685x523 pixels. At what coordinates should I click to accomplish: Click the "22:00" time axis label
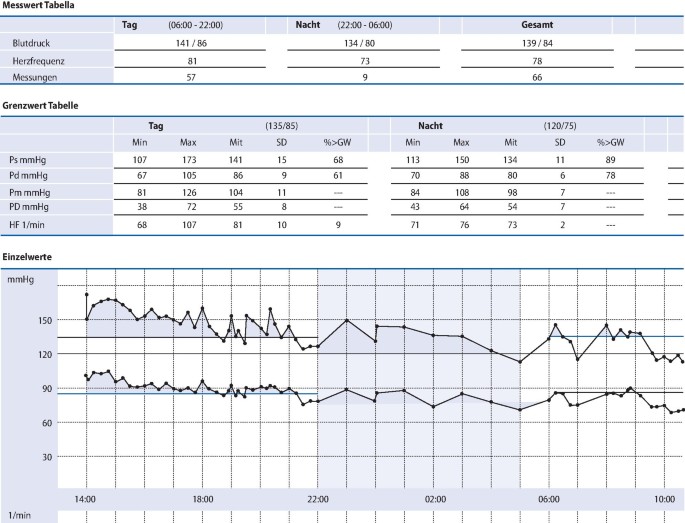click(318, 499)
